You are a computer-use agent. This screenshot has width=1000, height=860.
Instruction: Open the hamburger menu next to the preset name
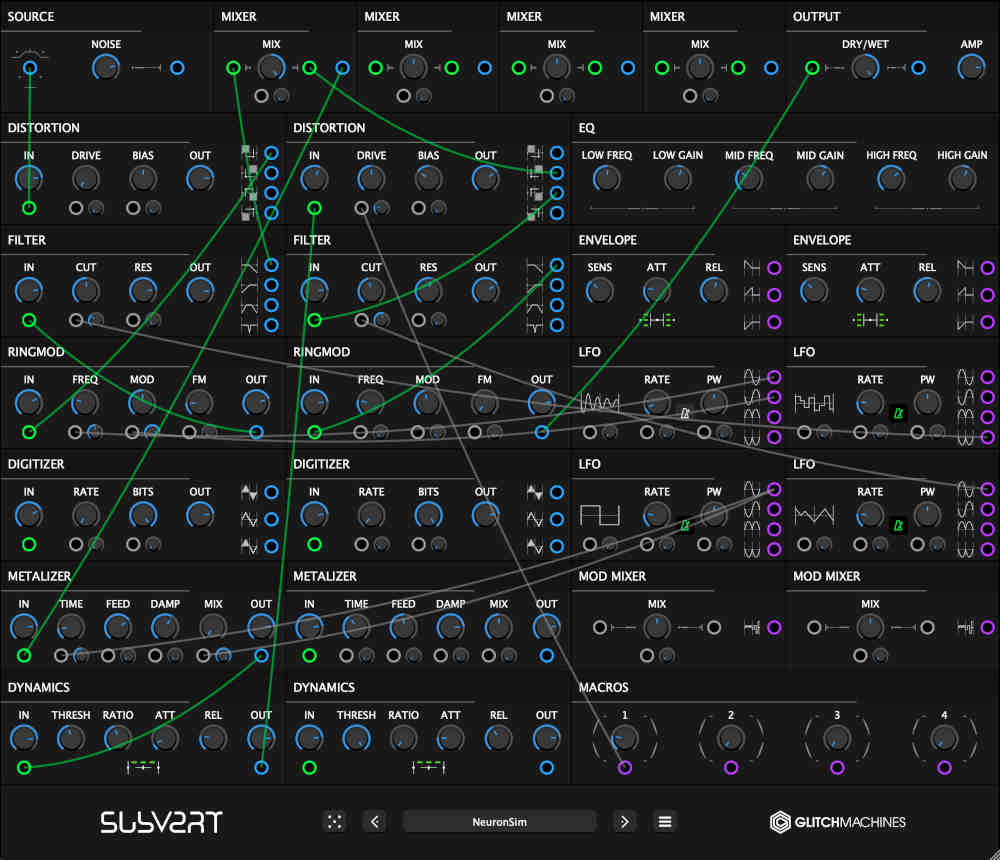[665, 822]
